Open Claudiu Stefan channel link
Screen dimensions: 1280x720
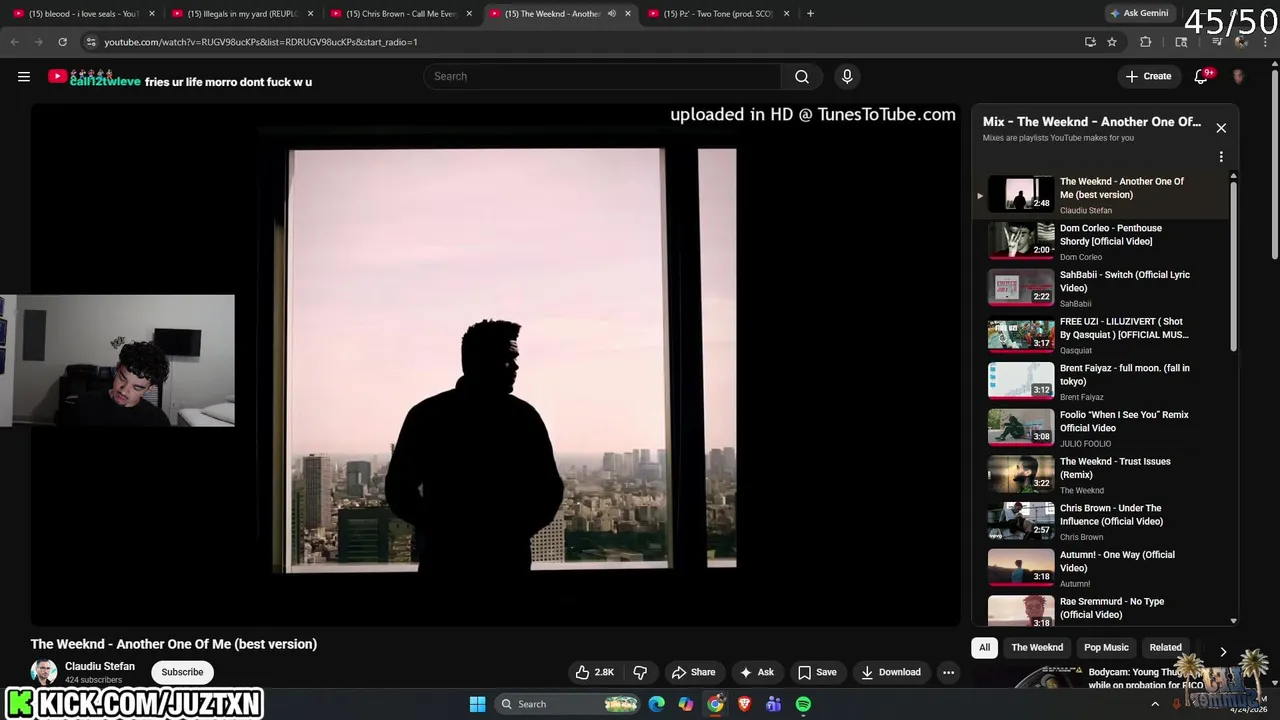(100, 666)
